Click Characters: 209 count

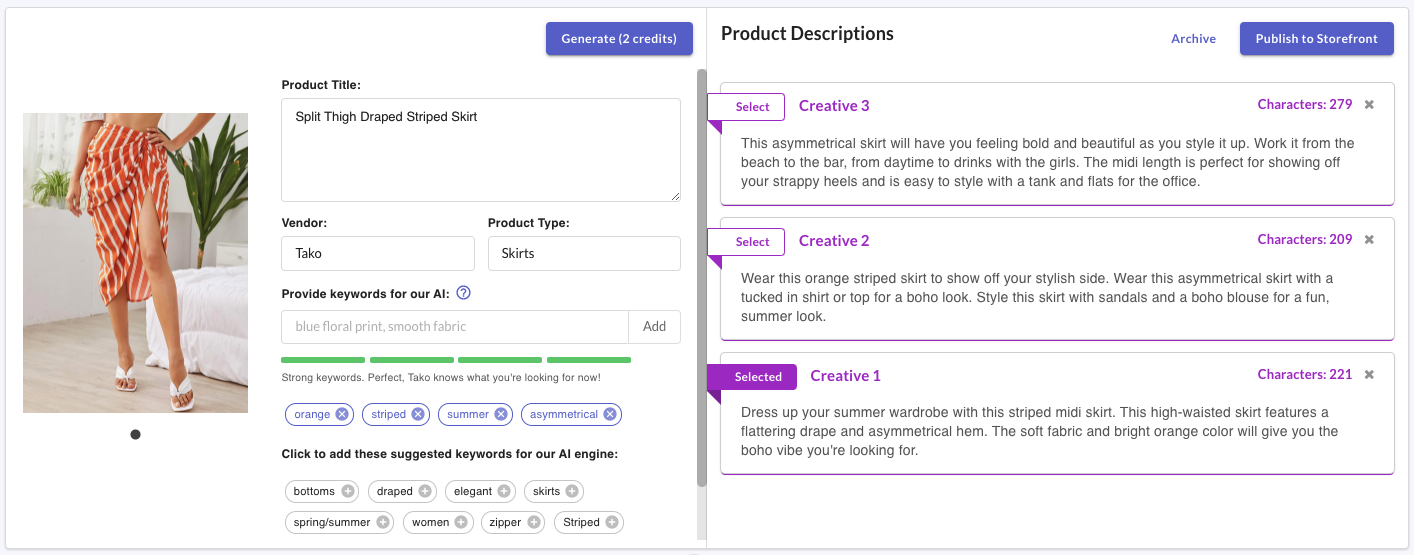[1305, 240]
